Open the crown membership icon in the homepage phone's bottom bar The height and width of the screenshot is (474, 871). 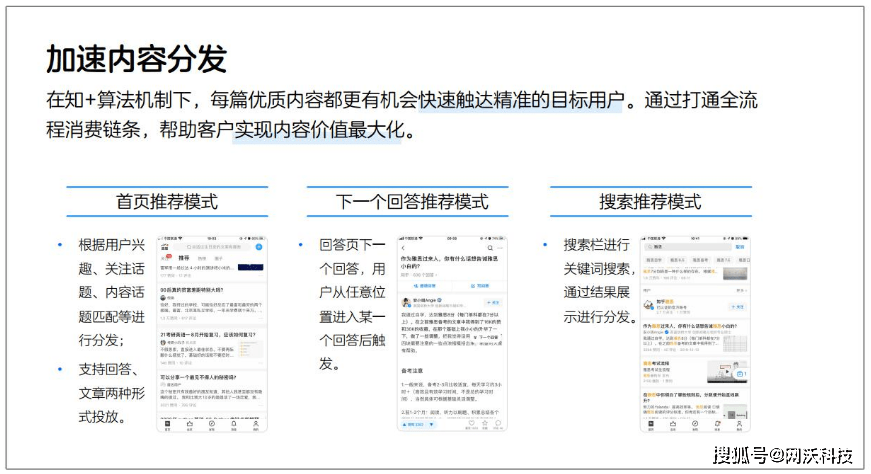point(190,423)
